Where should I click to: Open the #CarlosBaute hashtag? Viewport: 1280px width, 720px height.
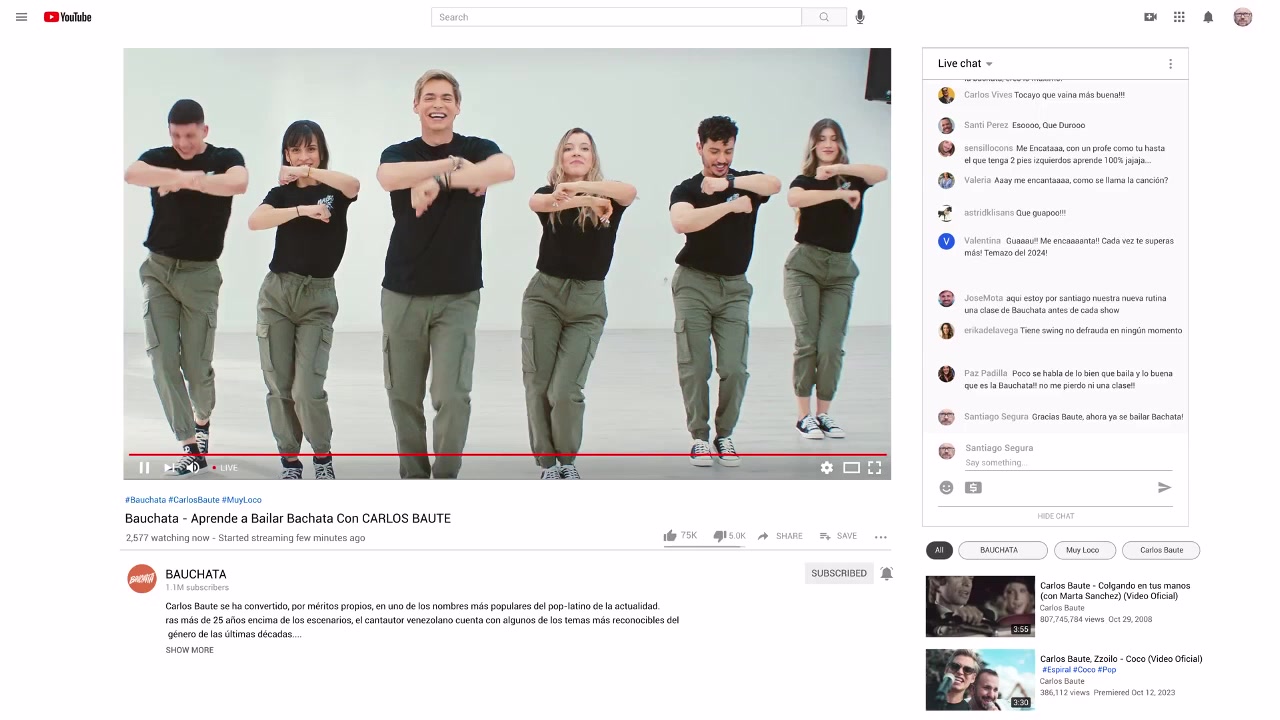(194, 500)
